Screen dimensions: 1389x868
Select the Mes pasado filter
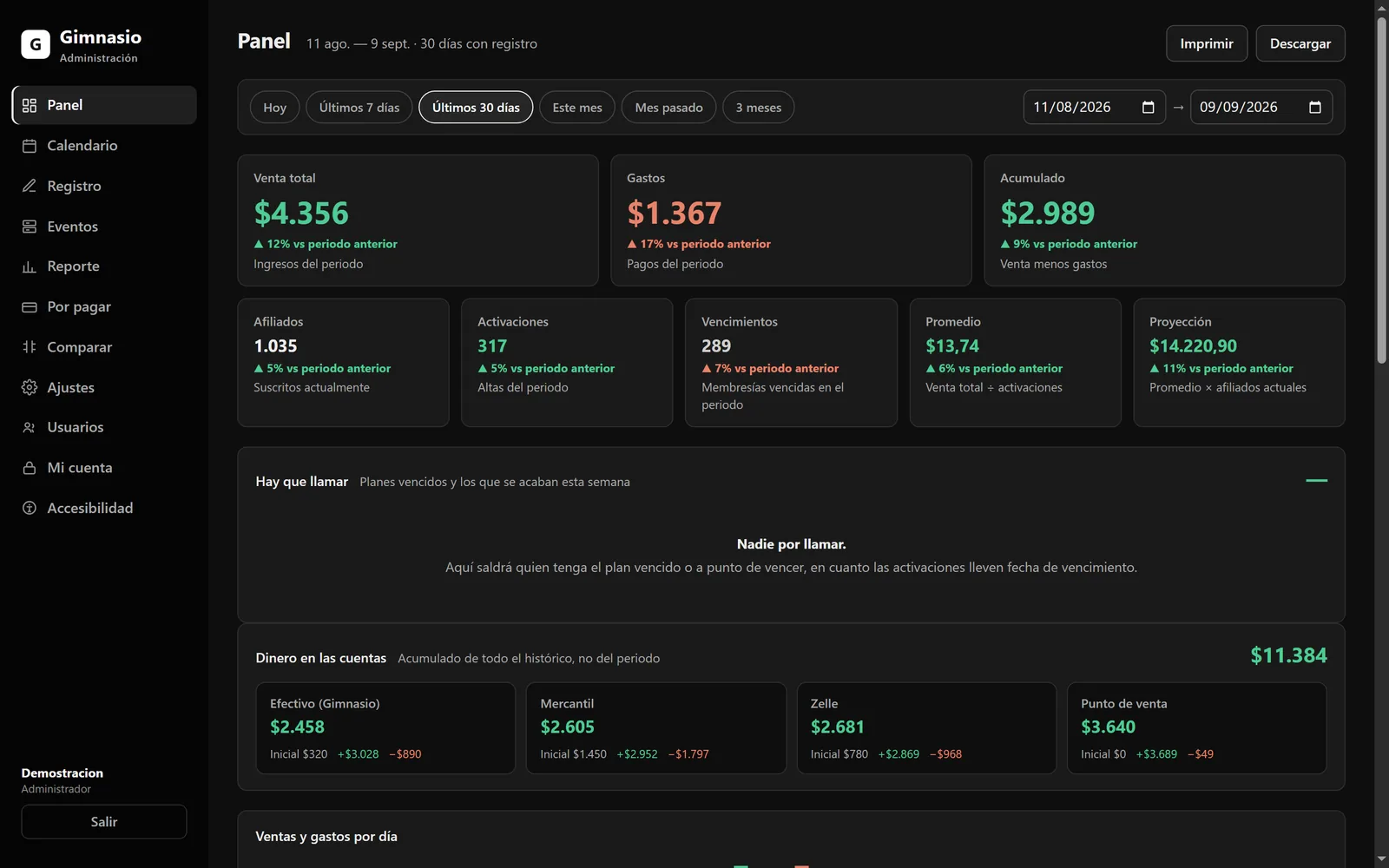pyautogui.click(x=668, y=108)
